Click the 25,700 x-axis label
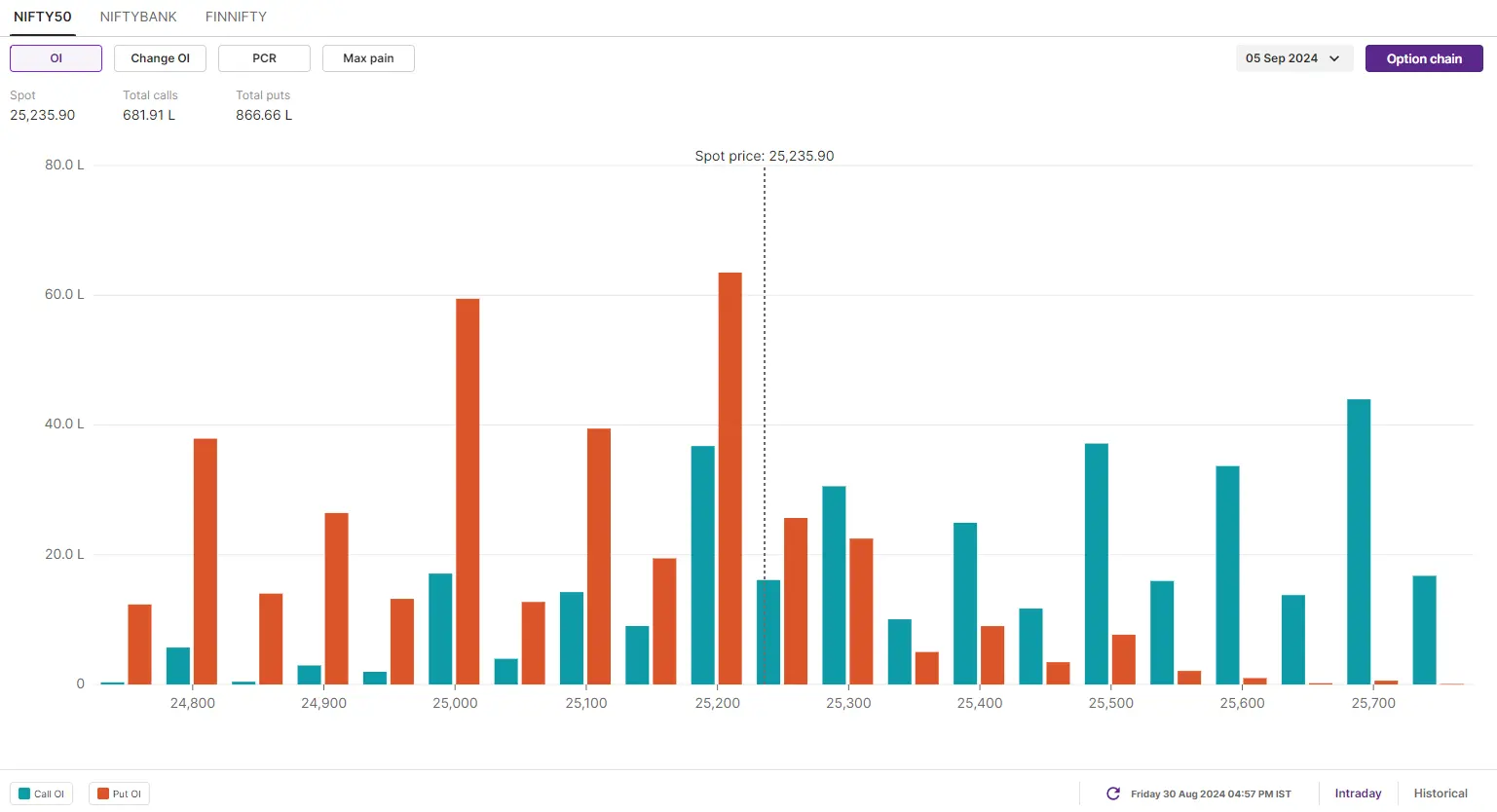The width and height of the screenshot is (1497, 812). (x=1373, y=703)
